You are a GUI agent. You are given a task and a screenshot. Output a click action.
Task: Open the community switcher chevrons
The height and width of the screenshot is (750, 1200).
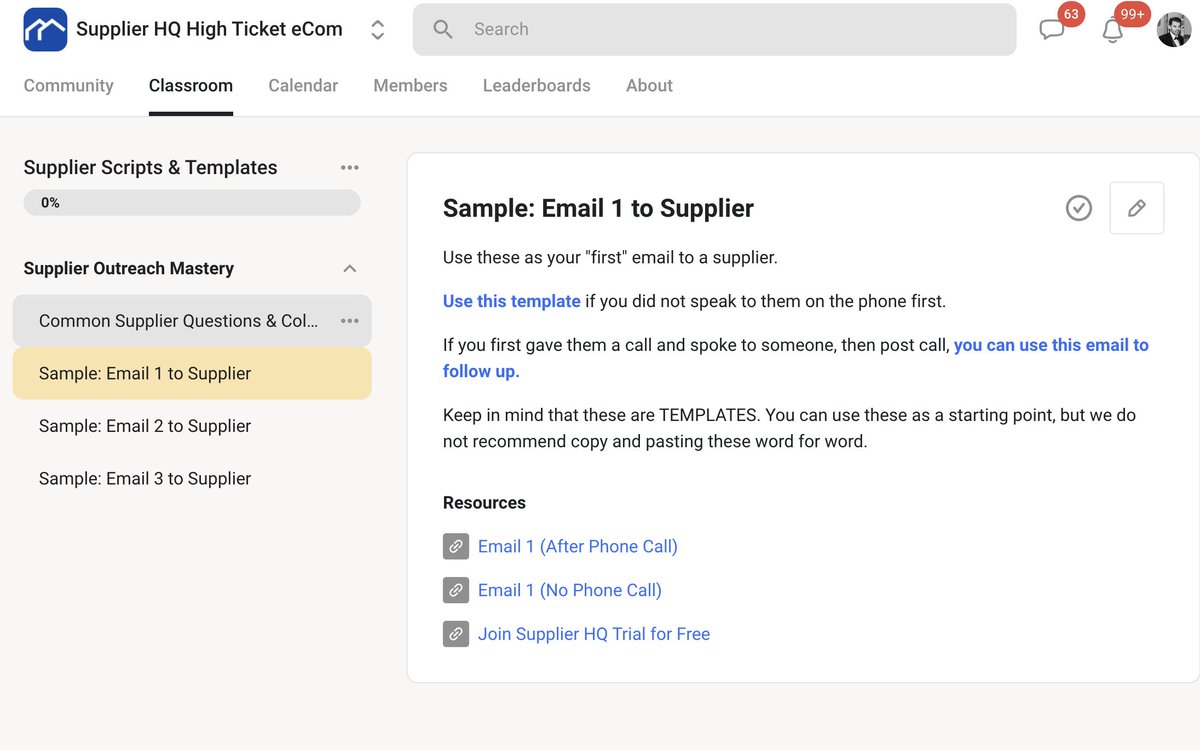(377, 30)
